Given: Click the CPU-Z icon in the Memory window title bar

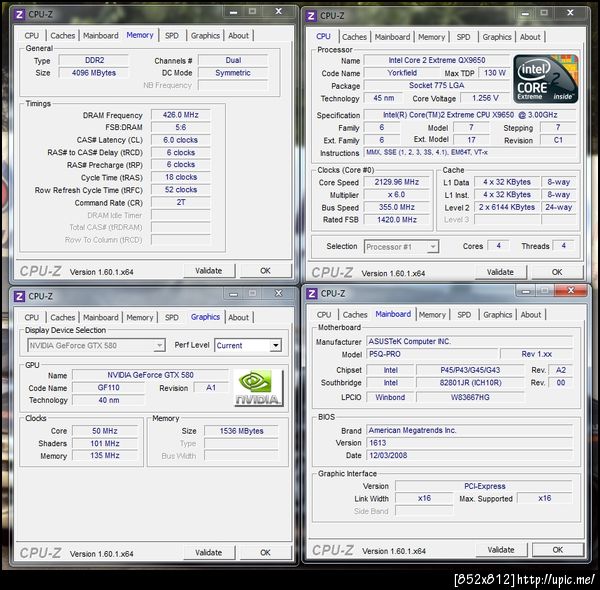Looking at the screenshot, I should click(x=19, y=15).
